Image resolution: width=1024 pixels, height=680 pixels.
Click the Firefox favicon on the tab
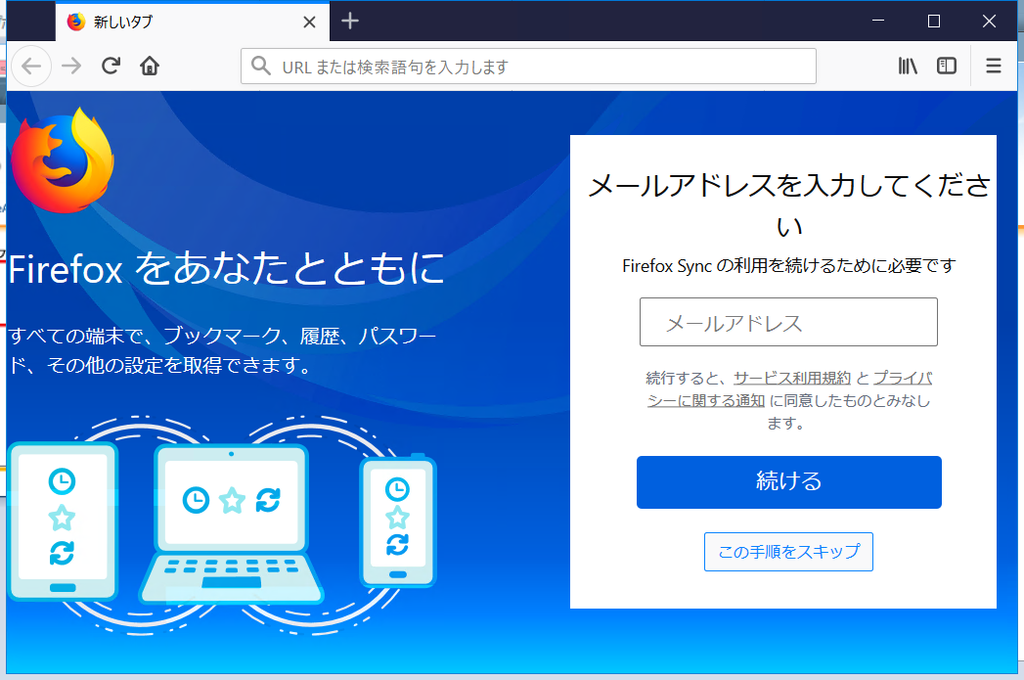coord(76,22)
